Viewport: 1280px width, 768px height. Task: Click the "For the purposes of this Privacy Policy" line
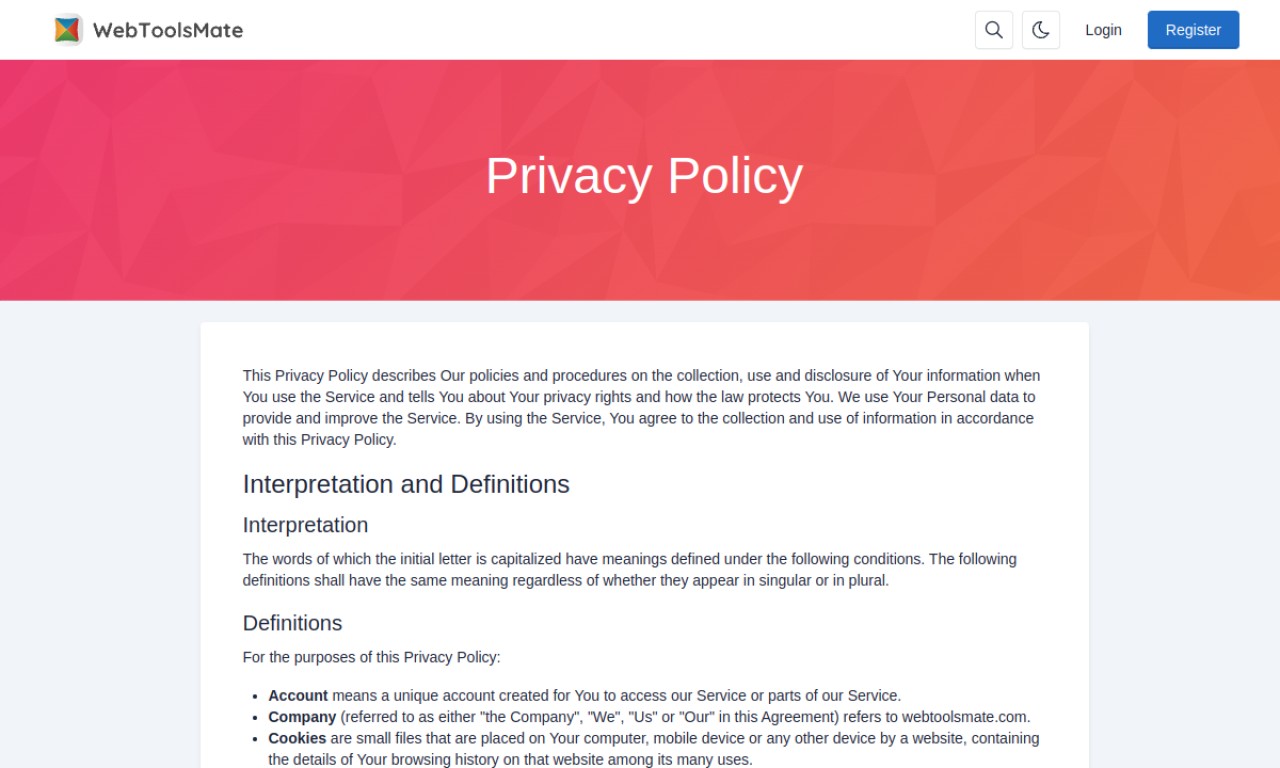pyautogui.click(x=371, y=657)
